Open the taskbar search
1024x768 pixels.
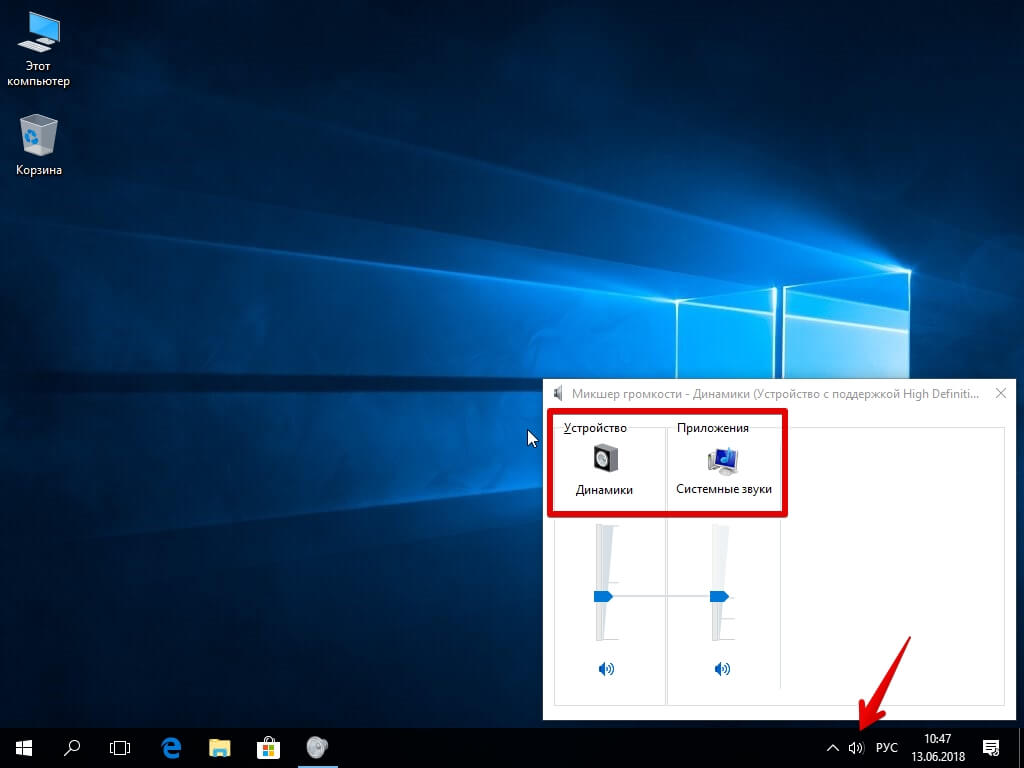click(72, 747)
